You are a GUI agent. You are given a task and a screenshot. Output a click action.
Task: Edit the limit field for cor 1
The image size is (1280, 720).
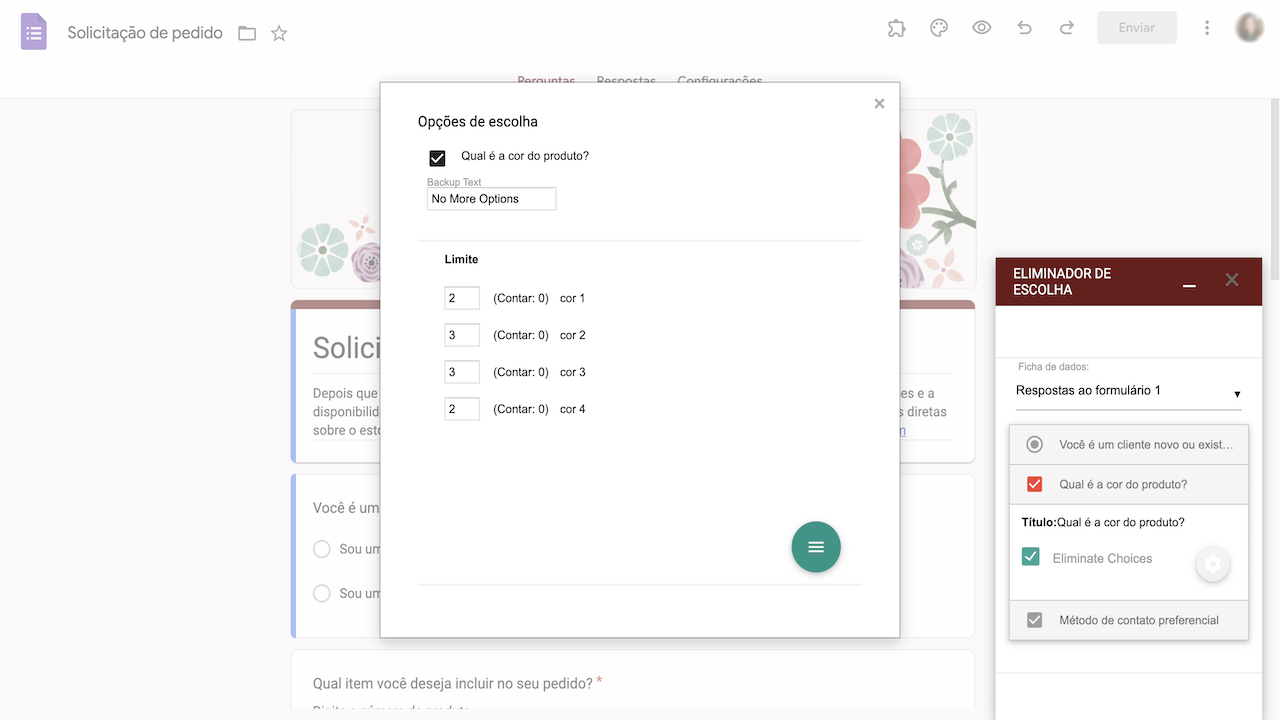[x=462, y=298]
